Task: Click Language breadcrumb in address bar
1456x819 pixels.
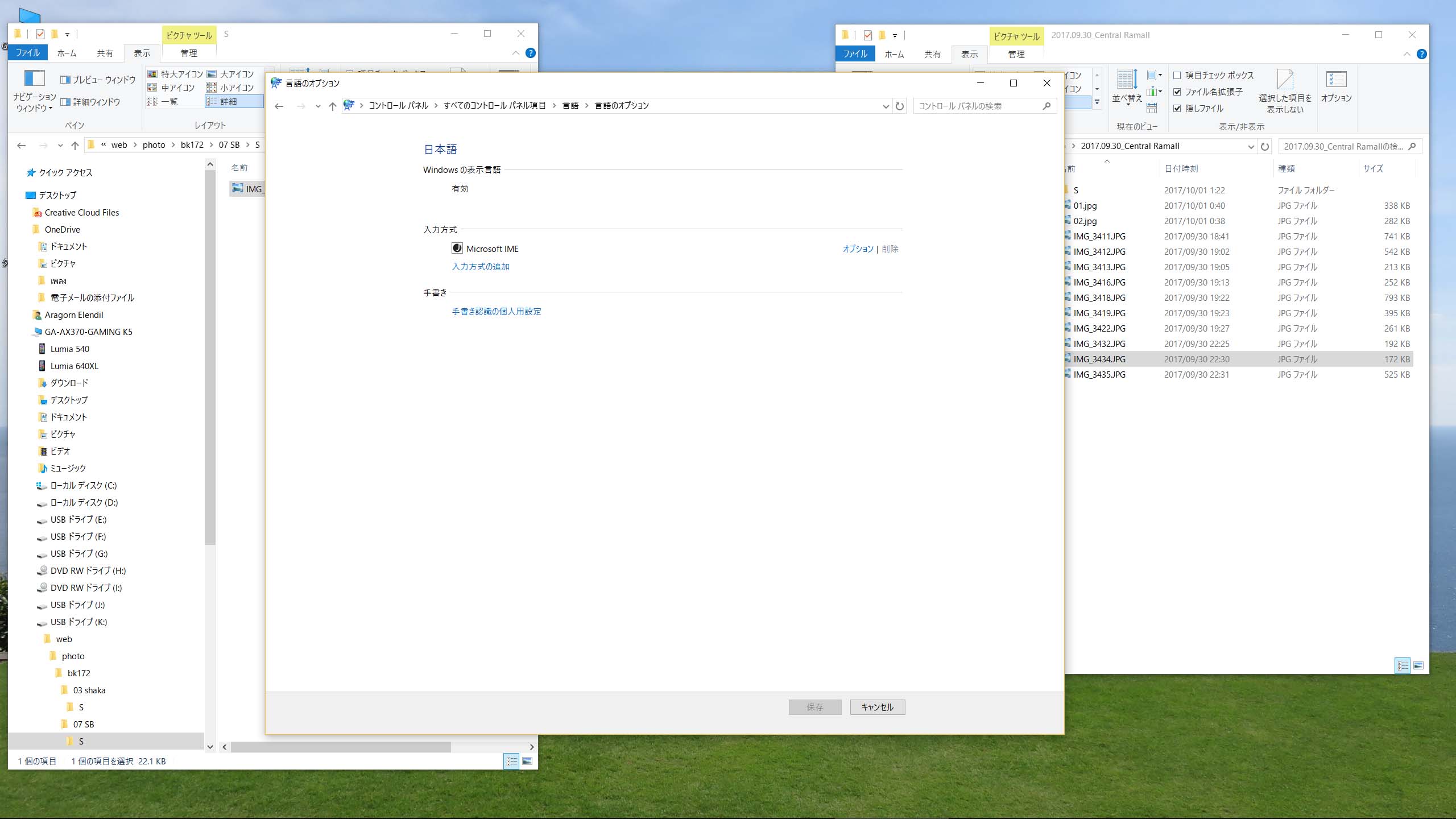Action: pos(570,106)
